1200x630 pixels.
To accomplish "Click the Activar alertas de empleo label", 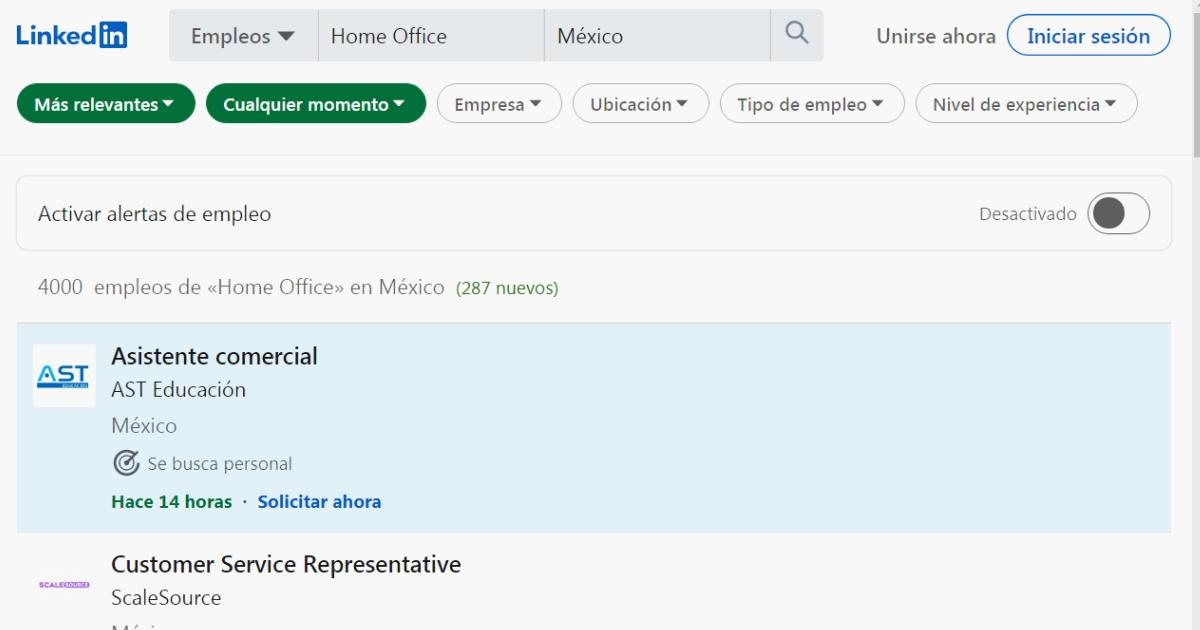I will pyautogui.click(x=154, y=214).
